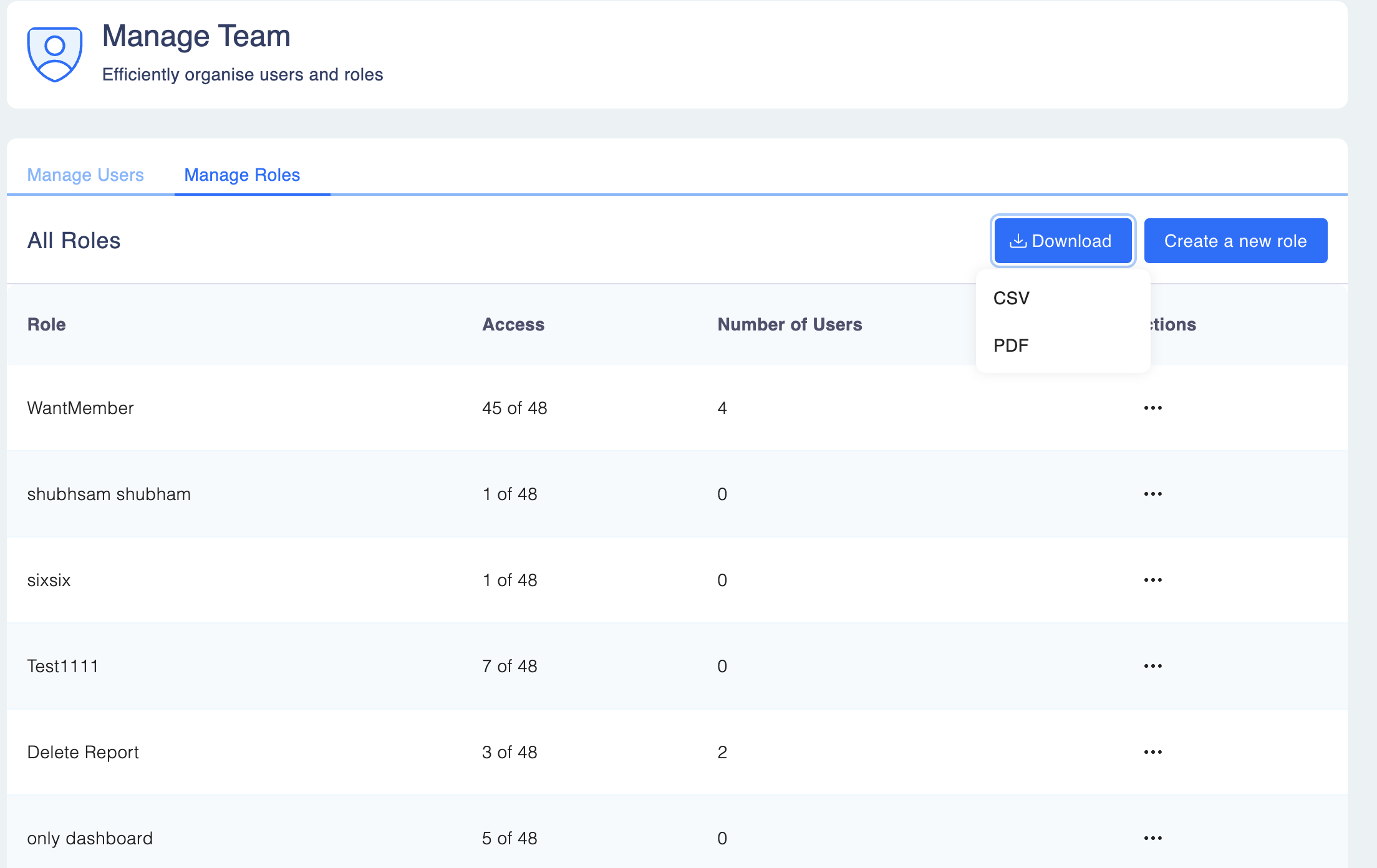The image size is (1377, 868).
Task: Click the Access column header
Action: click(513, 324)
